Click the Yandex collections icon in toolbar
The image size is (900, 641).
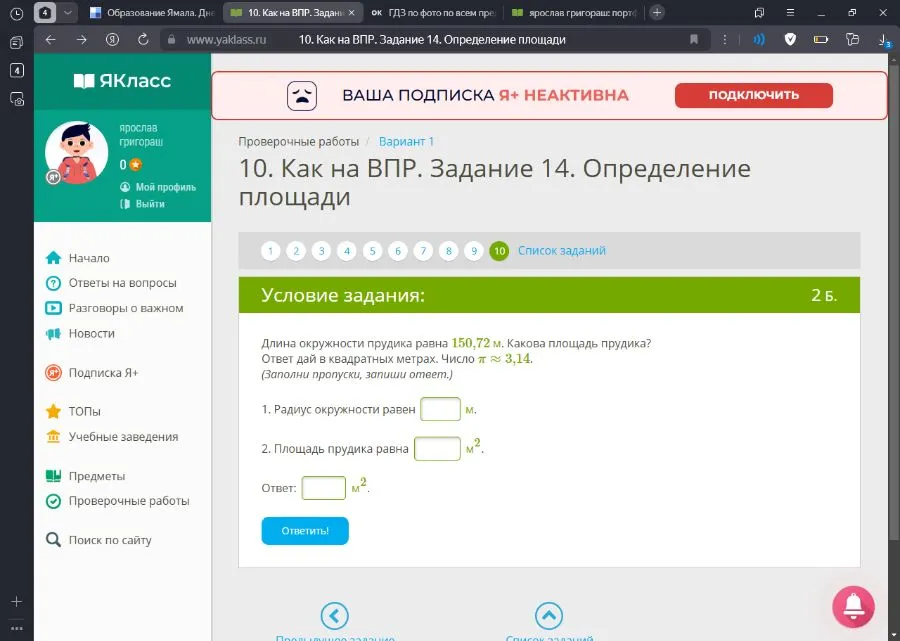click(x=852, y=40)
